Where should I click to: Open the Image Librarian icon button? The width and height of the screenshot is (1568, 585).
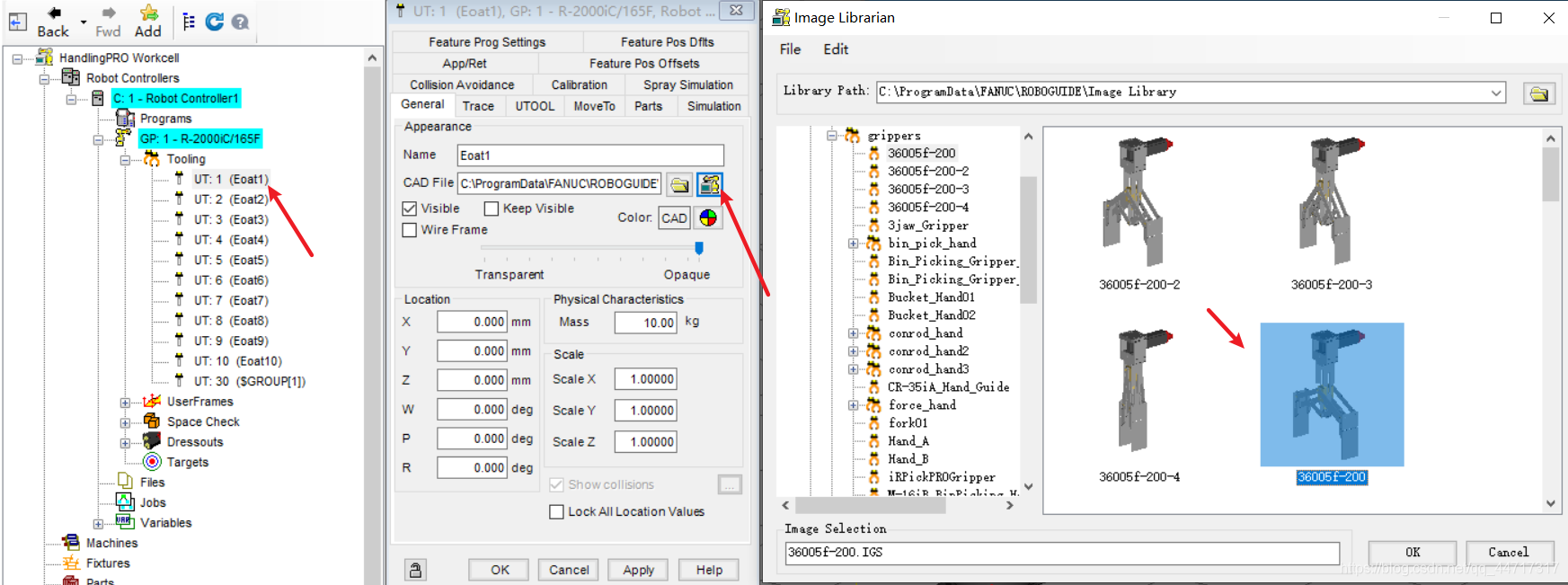tap(710, 184)
